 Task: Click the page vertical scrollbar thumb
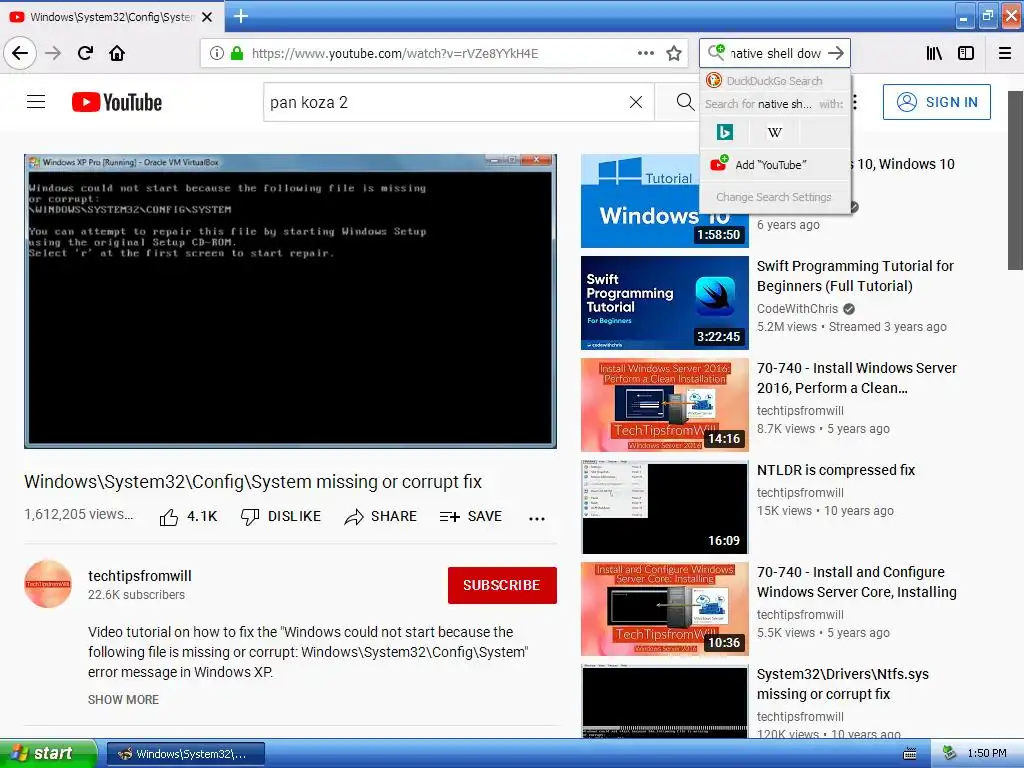(1015, 180)
